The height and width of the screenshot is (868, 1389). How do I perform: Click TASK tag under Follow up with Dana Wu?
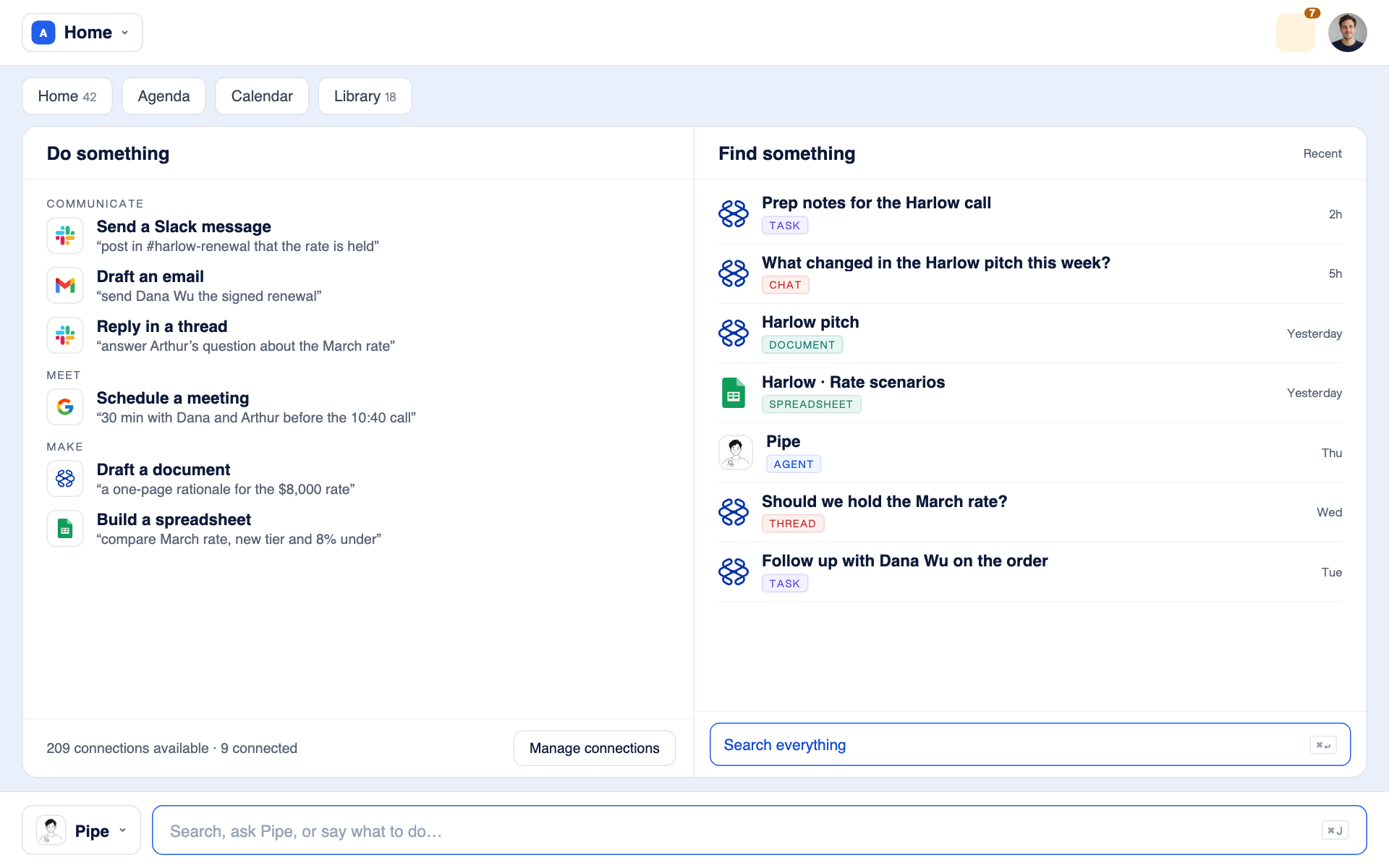coord(784,584)
